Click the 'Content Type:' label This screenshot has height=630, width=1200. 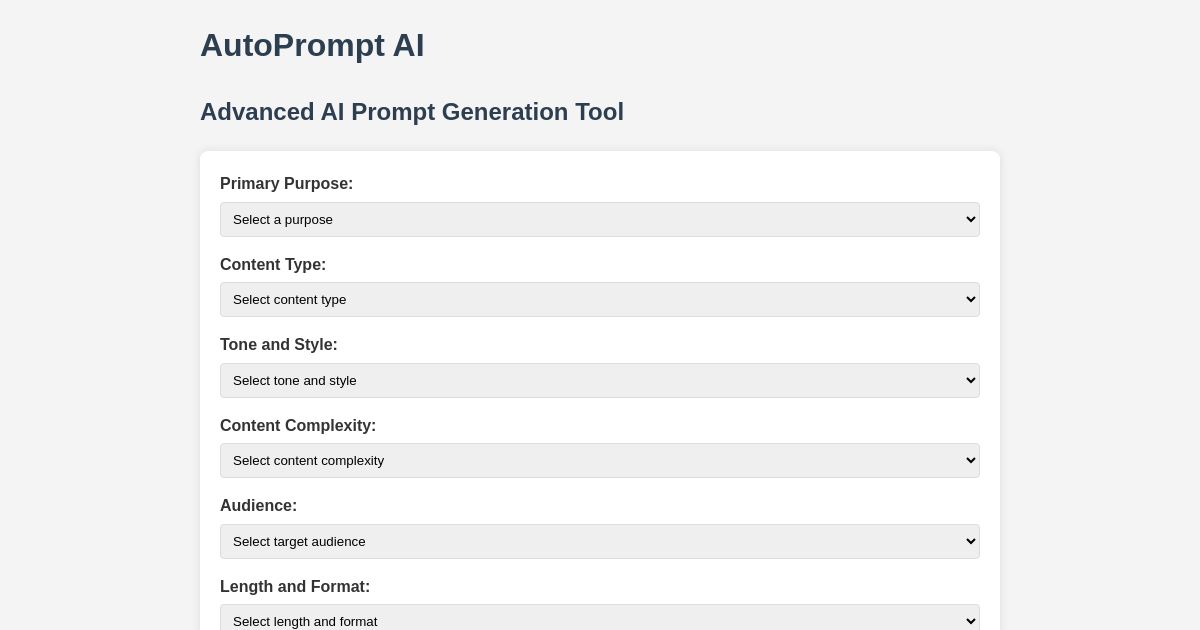pos(273,265)
